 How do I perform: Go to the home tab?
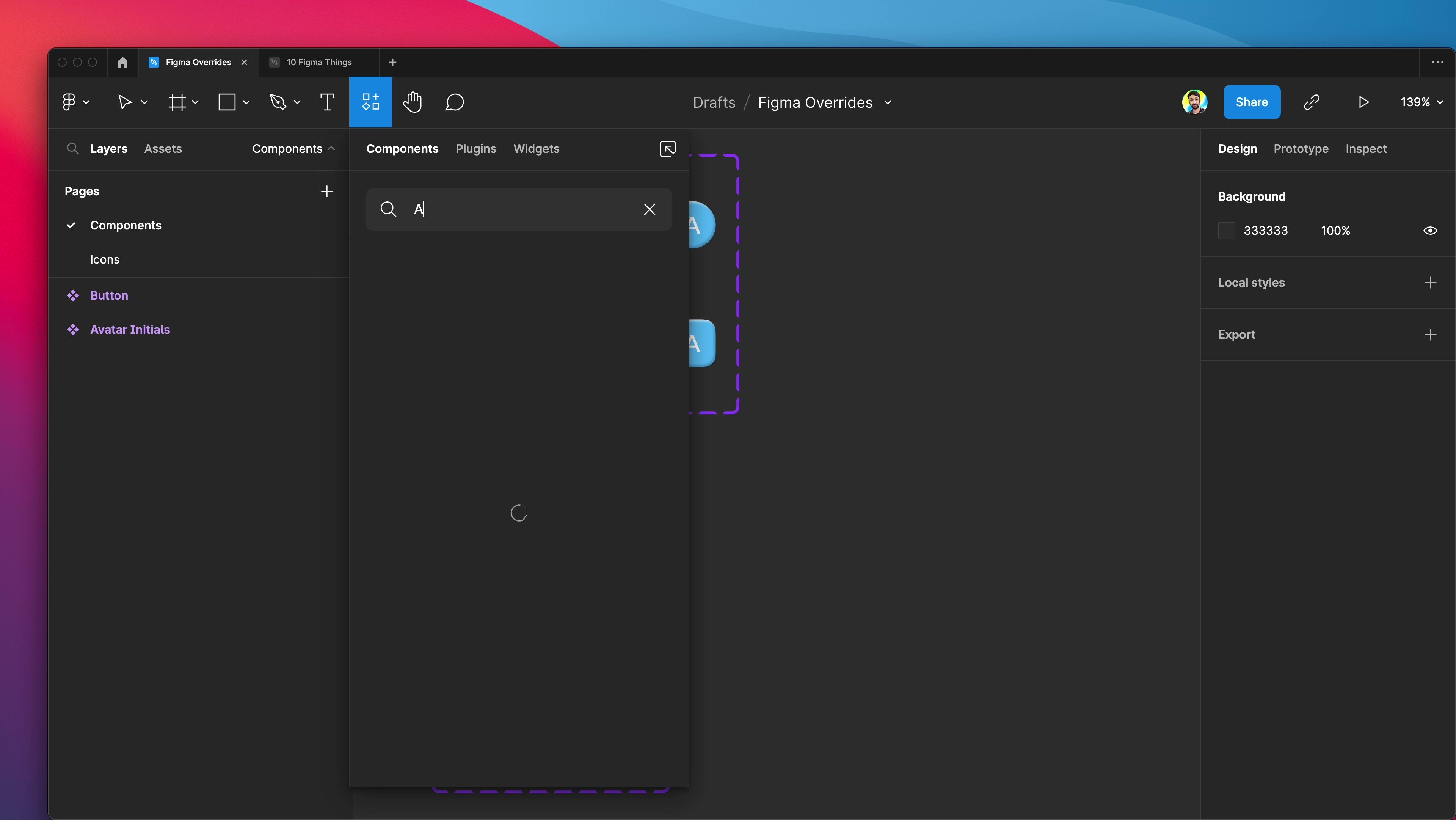tap(122, 62)
